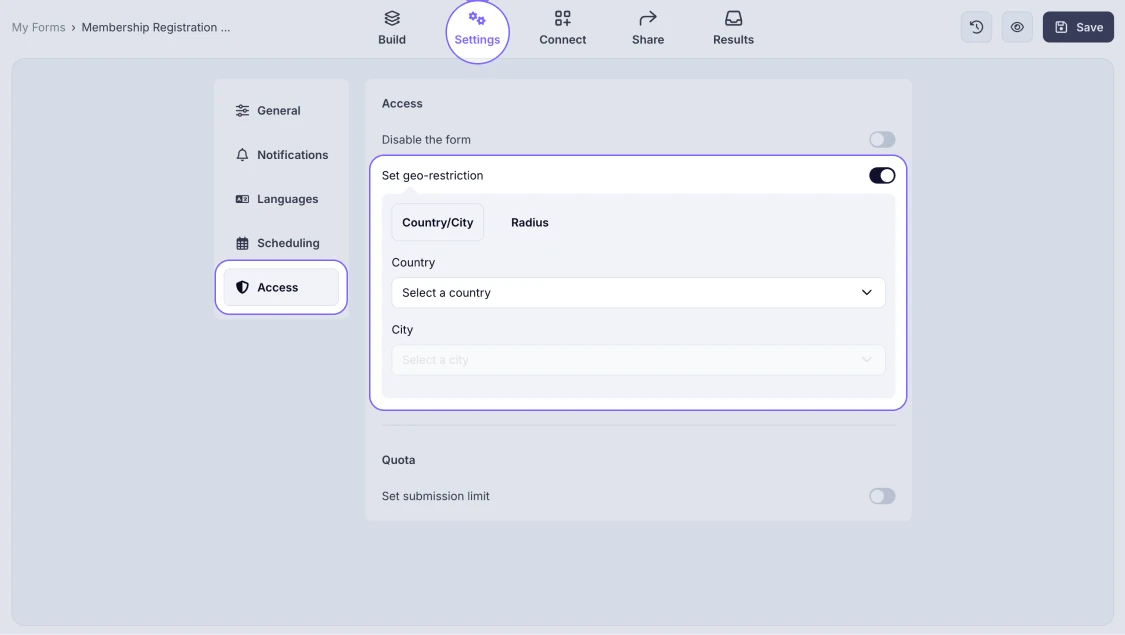Viewport: 1125px width, 635px height.
Task: Open Scheduling settings via the calendar icon
Action: 242,243
